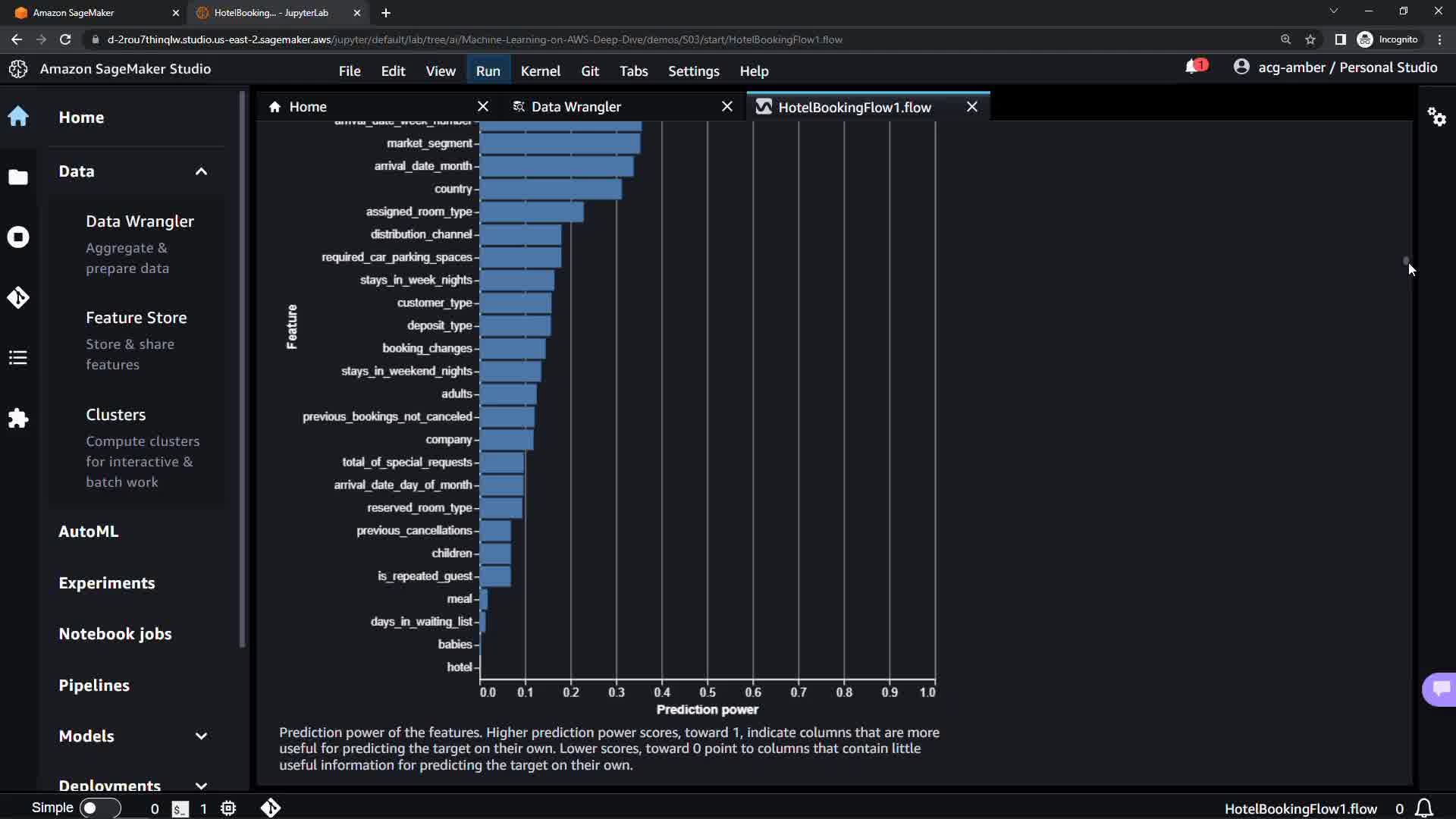Open the Kernel menu
1456x819 pixels.
540,71
